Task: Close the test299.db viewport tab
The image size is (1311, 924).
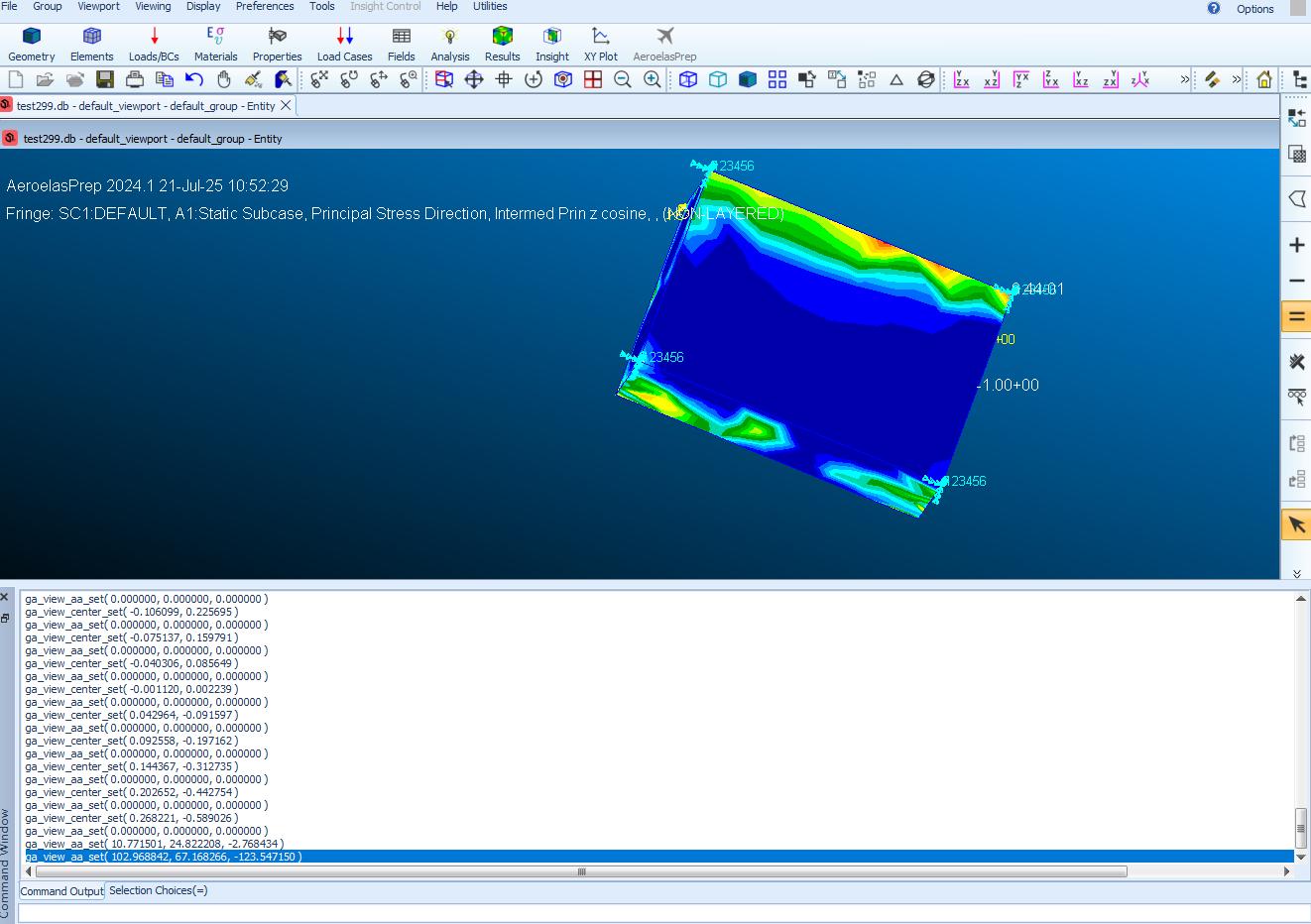Action: pos(287,105)
